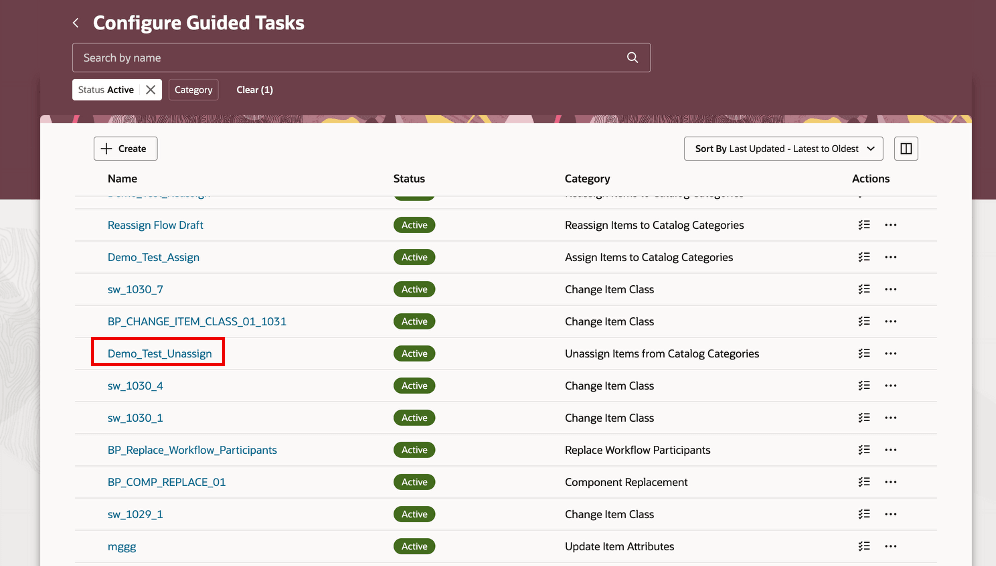Click the task list icon for BP_COMP_REPLACE_01

pos(864,482)
